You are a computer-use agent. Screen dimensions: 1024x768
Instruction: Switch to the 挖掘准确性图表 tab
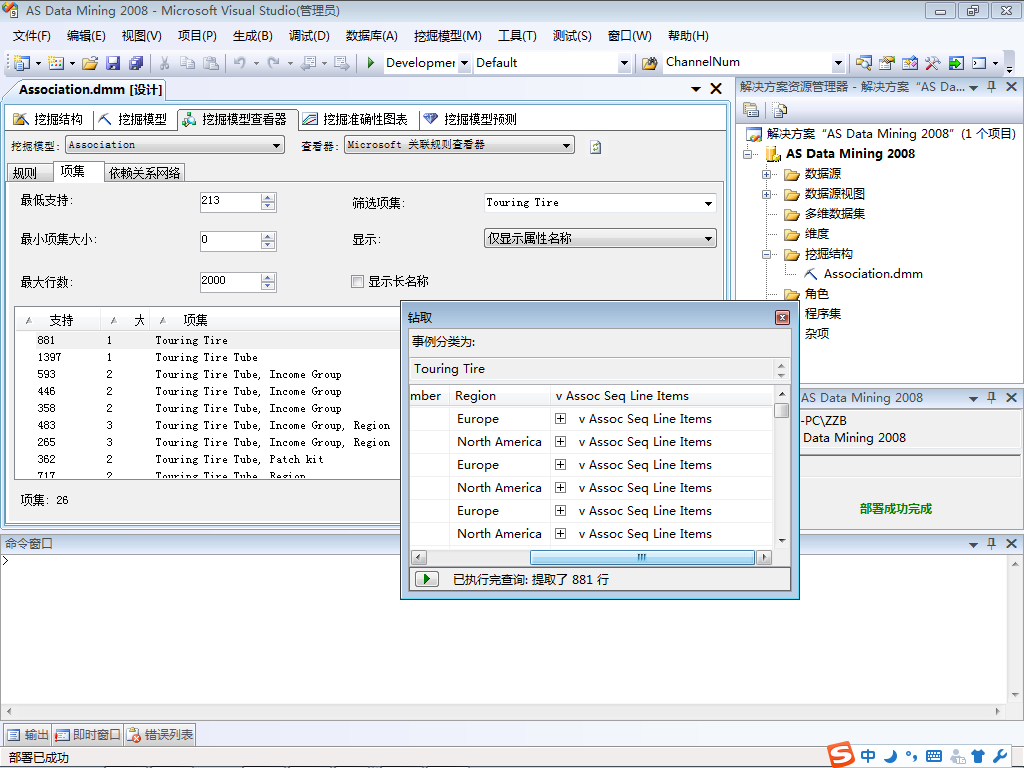(355, 119)
